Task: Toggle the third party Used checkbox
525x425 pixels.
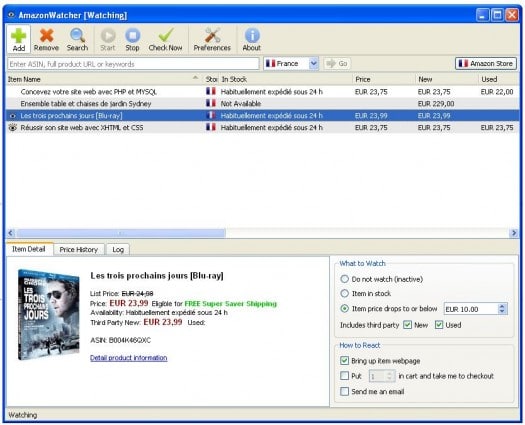Action: click(439, 325)
